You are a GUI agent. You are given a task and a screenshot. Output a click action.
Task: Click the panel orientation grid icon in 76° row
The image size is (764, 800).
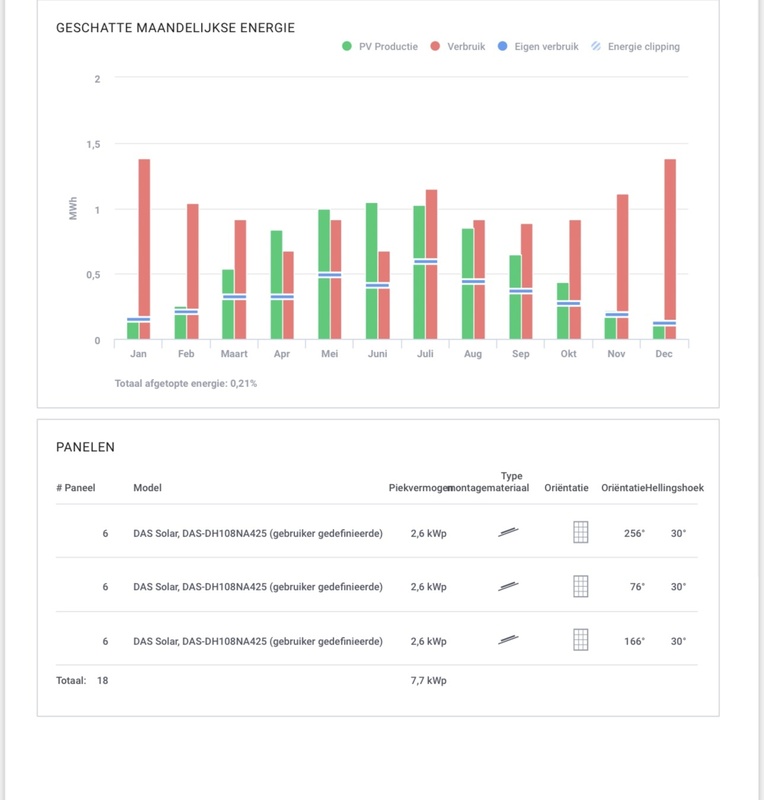coord(581,586)
